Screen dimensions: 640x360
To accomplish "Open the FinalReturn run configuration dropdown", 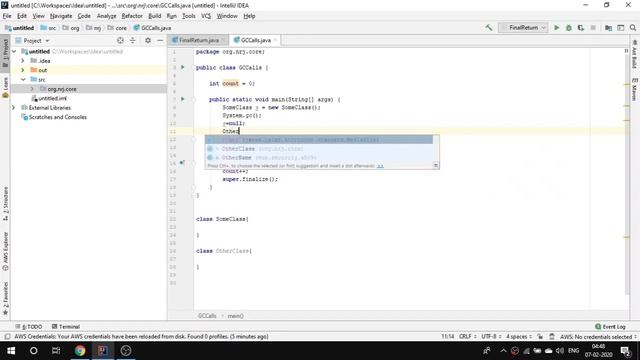I will pos(523,28).
